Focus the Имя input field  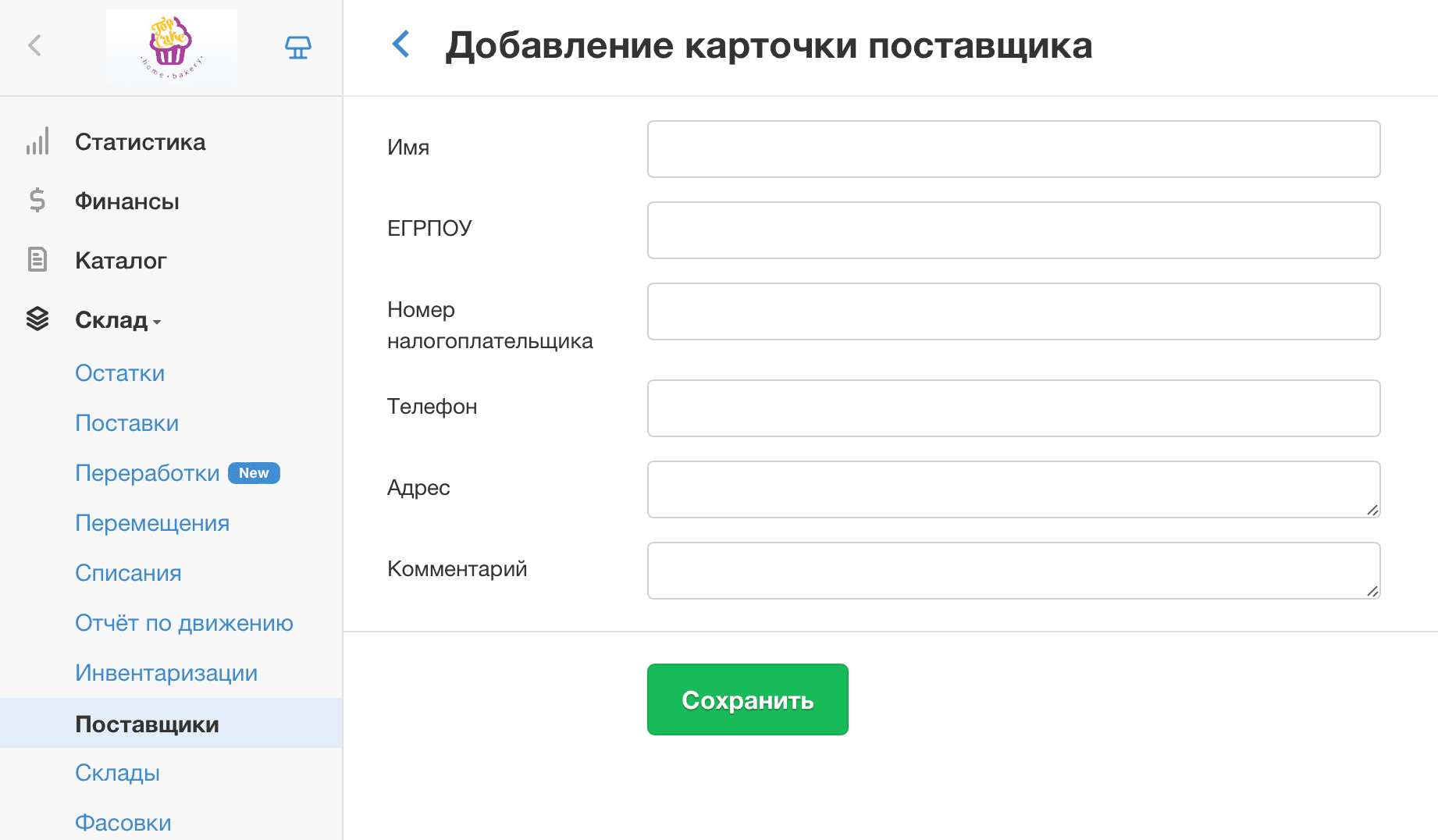[1013, 149]
